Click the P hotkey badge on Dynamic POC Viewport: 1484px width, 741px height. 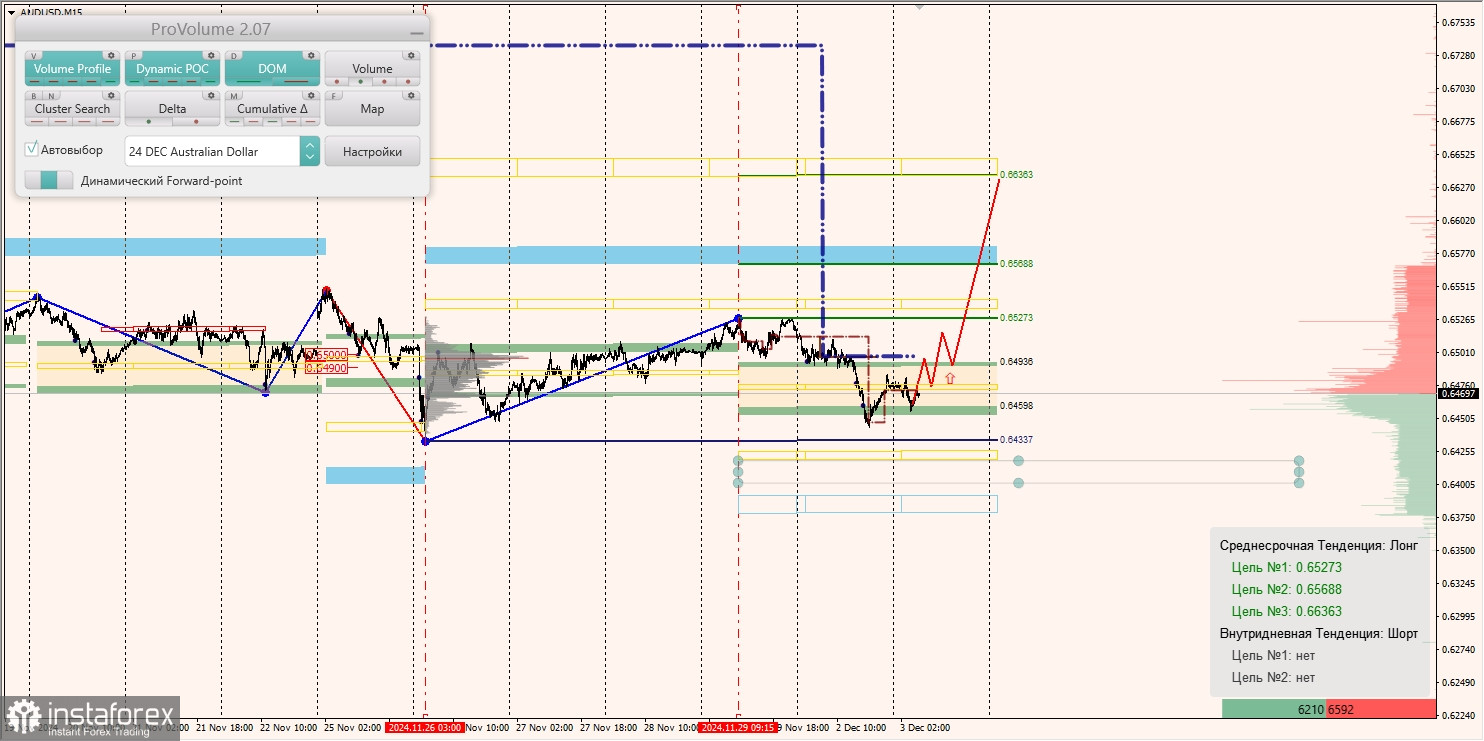coord(134,56)
